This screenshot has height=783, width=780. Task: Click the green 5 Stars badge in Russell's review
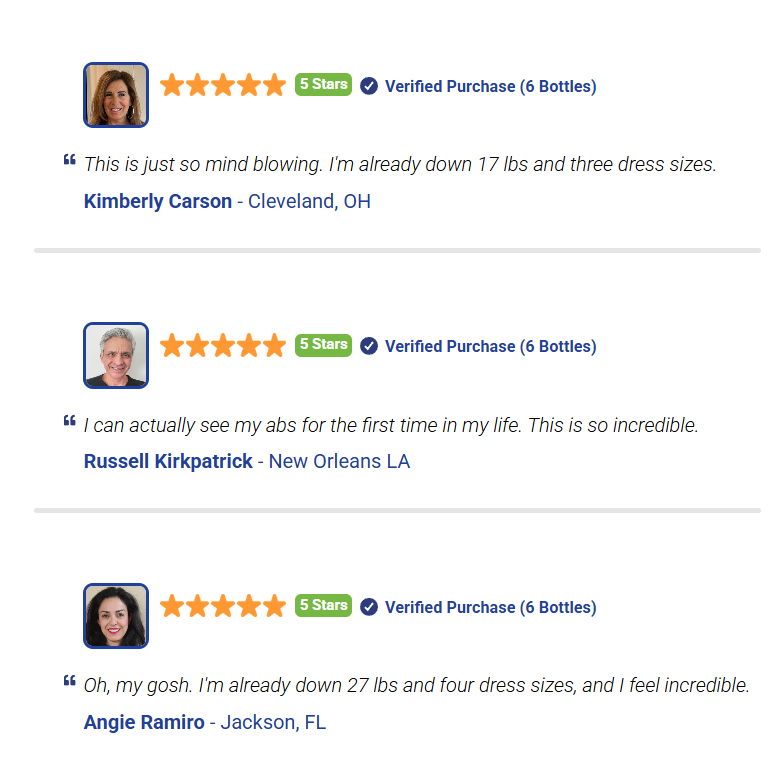[x=323, y=344]
